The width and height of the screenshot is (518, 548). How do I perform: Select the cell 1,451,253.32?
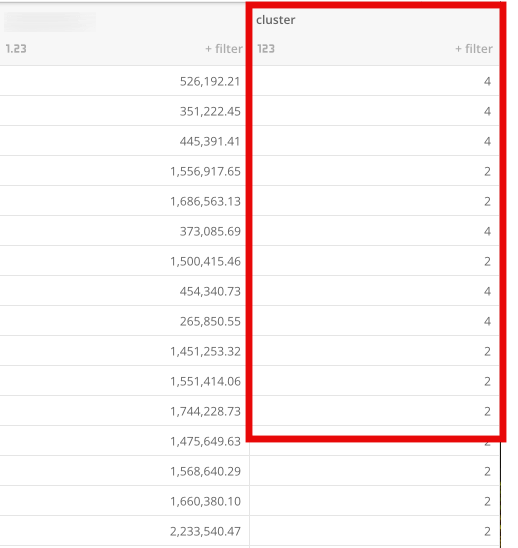206,352
